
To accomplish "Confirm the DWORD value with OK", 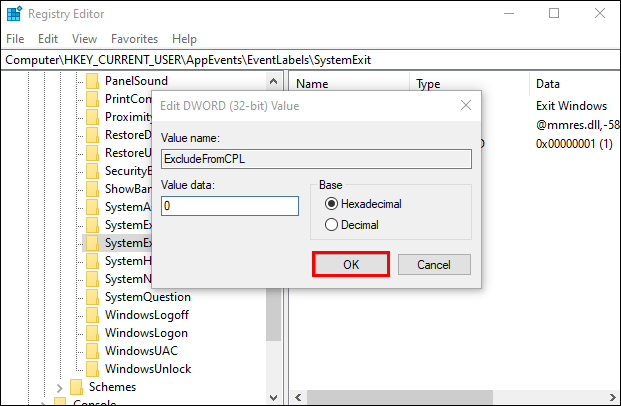I will [350, 264].
